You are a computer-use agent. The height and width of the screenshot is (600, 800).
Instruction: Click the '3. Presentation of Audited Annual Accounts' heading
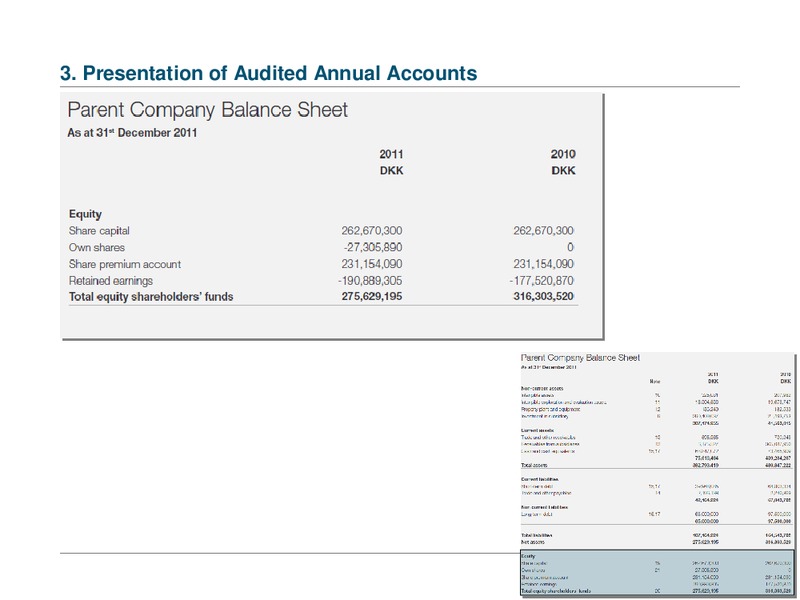point(268,73)
